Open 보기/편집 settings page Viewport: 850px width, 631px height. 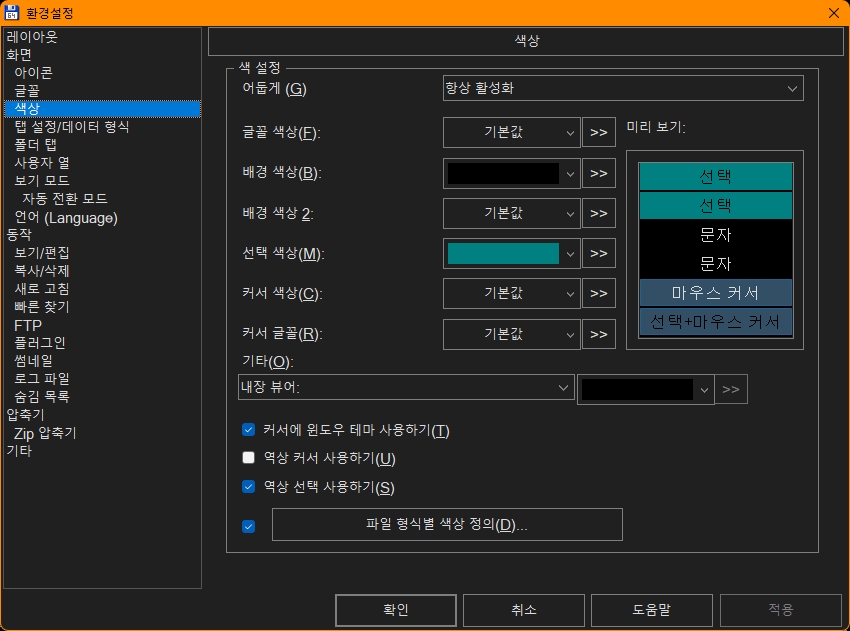point(42,253)
